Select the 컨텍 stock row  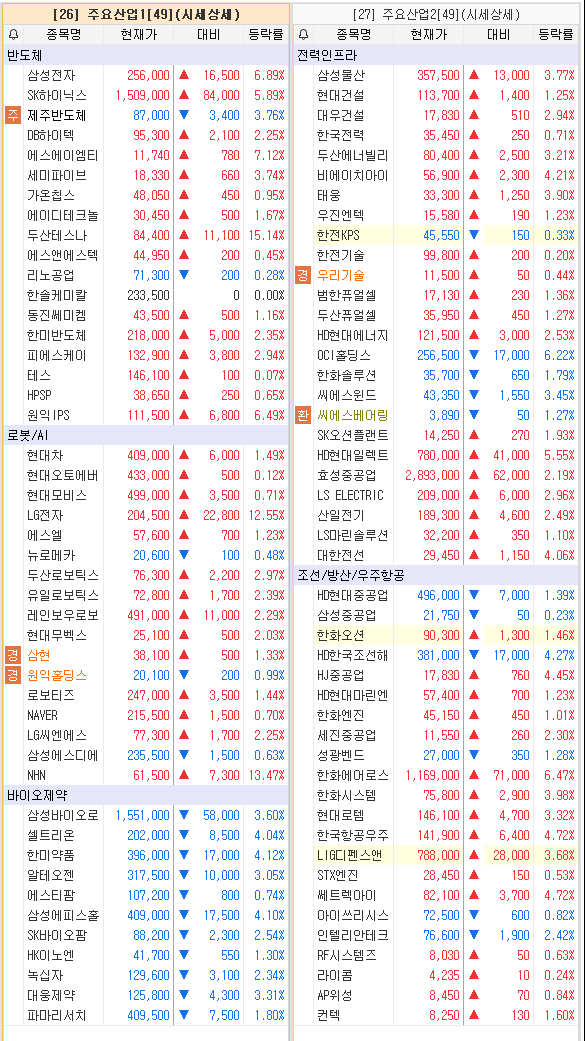point(436,1015)
